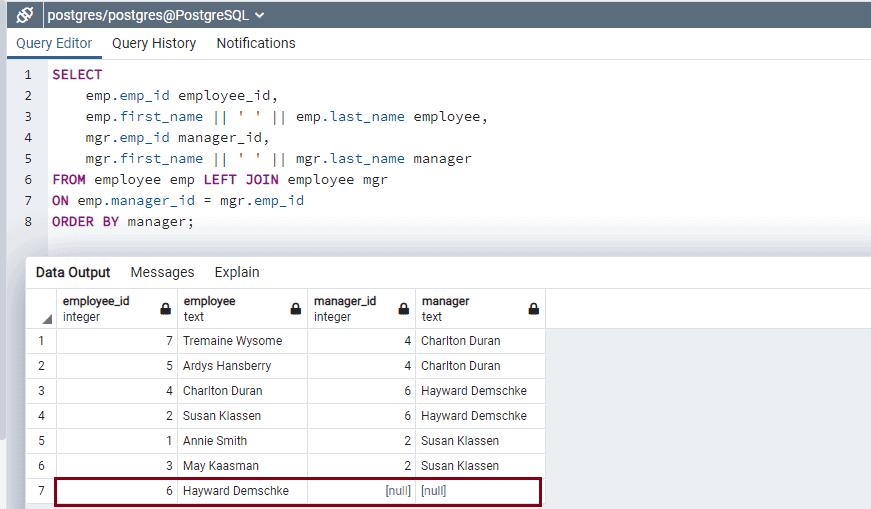Image resolution: width=871 pixels, height=509 pixels.
Task: Click line number 6 in the editor gutter
Action: (28, 179)
